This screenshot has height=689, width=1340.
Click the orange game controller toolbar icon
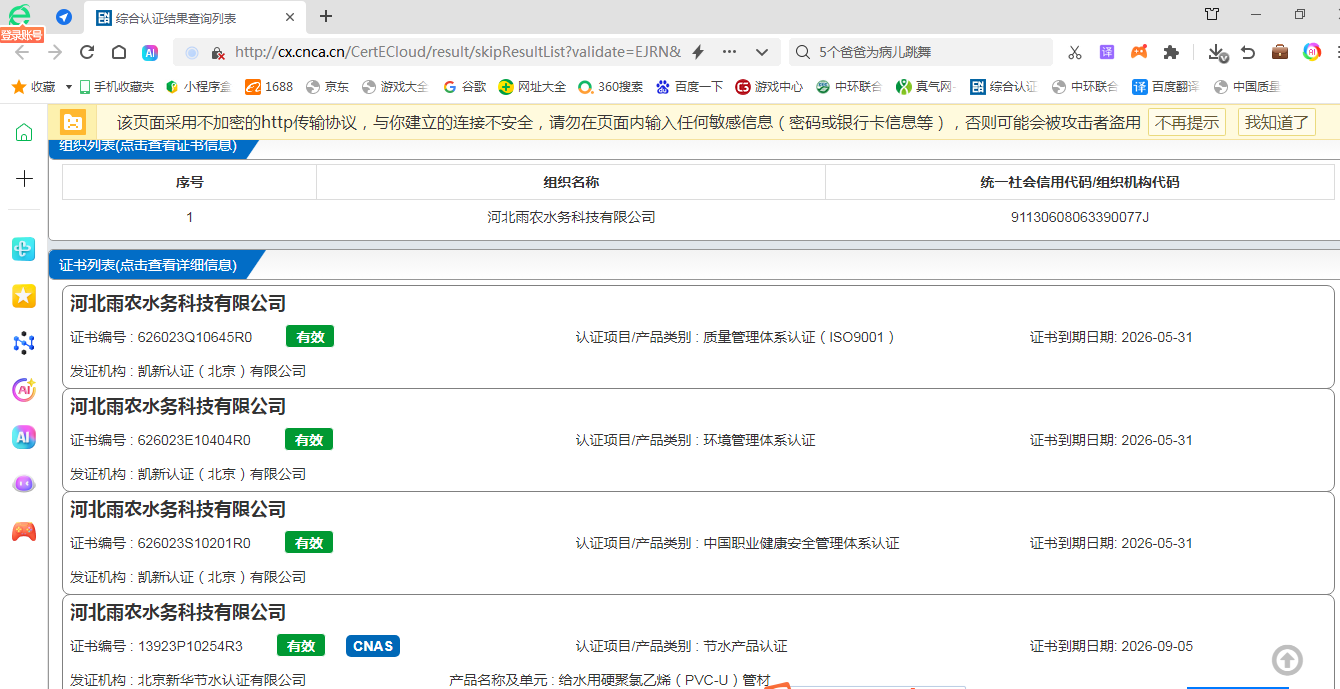click(x=1139, y=52)
